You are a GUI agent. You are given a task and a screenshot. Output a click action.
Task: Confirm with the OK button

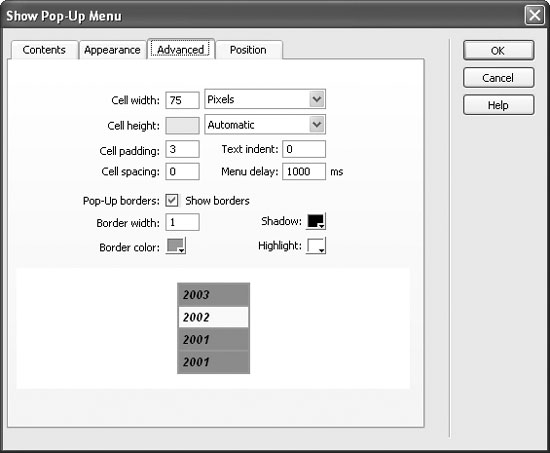(x=498, y=51)
